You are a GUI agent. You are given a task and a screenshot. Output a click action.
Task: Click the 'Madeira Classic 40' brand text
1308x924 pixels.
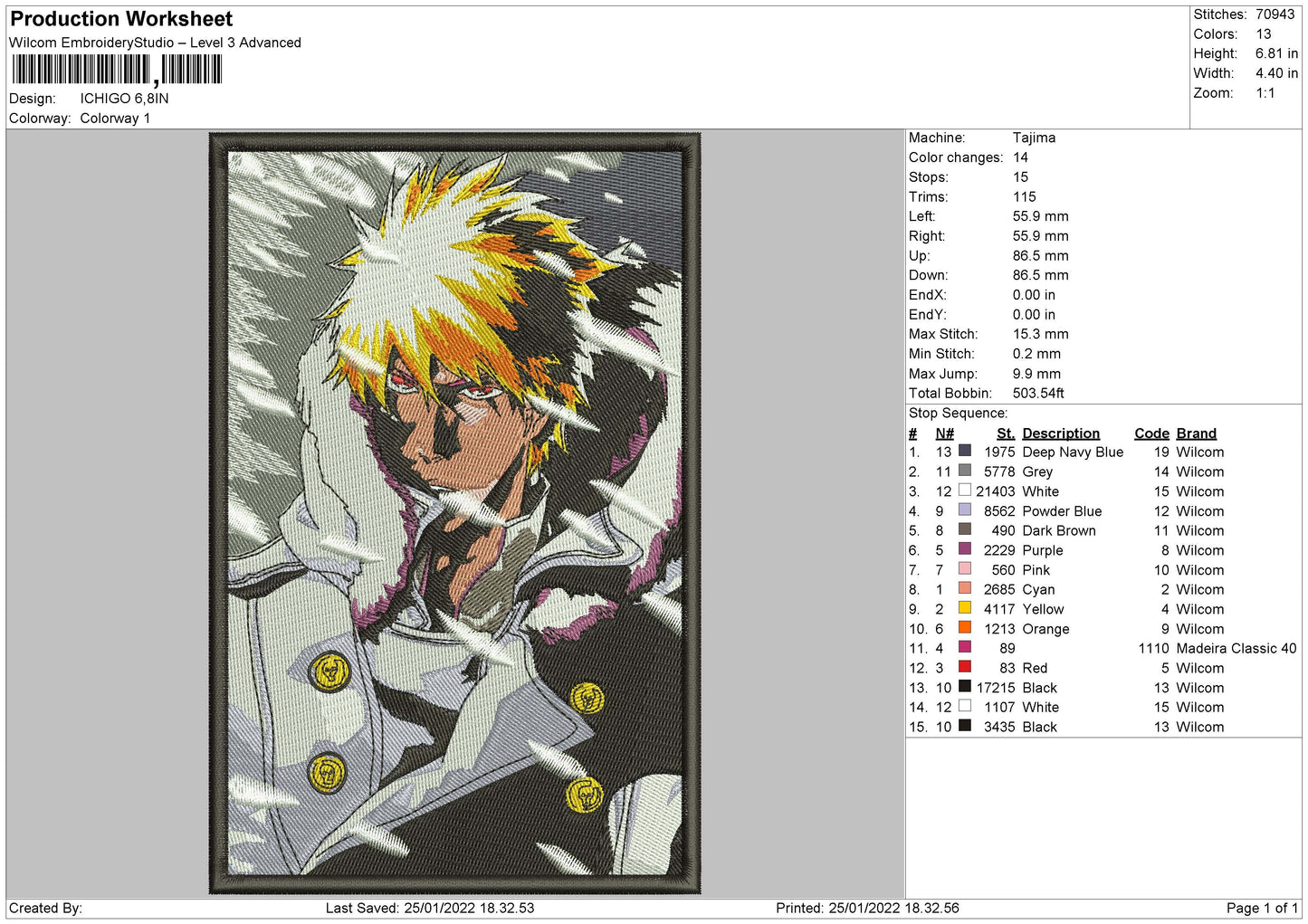(1236, 648)
